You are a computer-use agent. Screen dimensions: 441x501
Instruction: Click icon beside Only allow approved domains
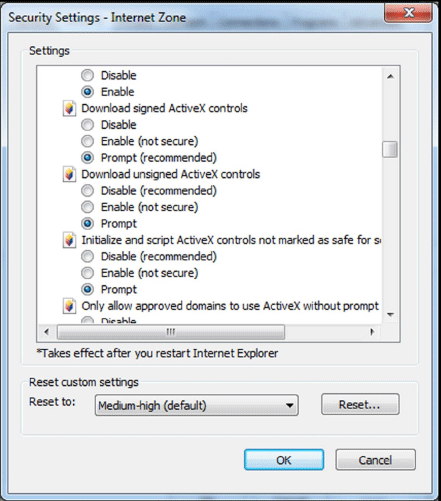coord(69,306)
